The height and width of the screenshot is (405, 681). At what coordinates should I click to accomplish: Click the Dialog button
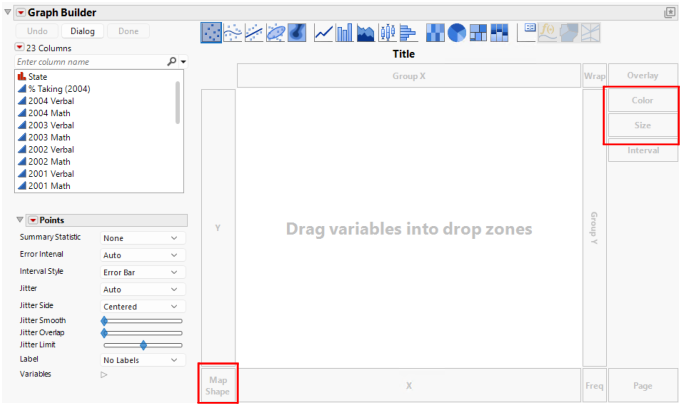pyautogui.click(x=83, y=31)
